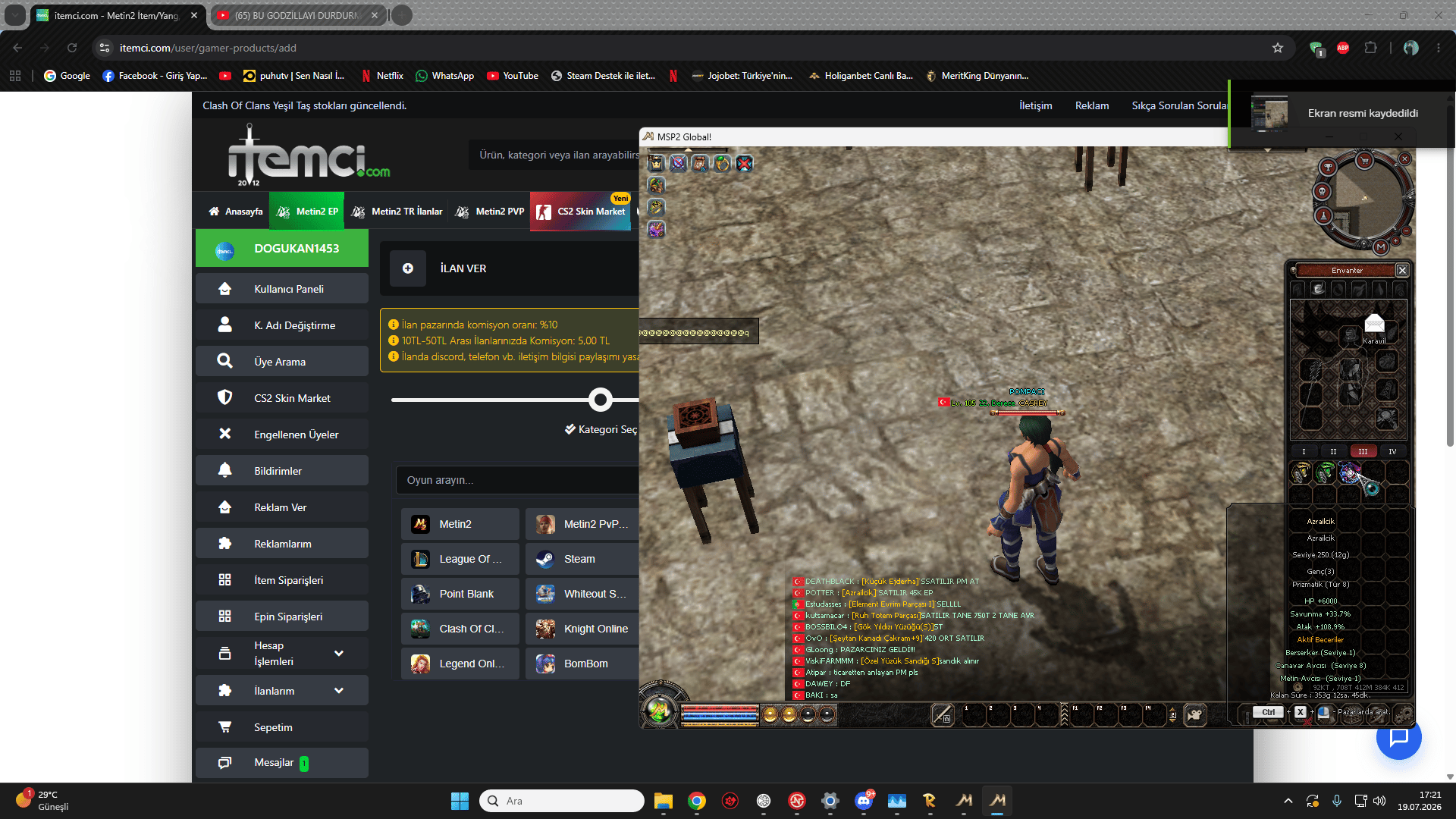Go to Anasayfa home tab
Screen dimensions: 1456x819
235,212
